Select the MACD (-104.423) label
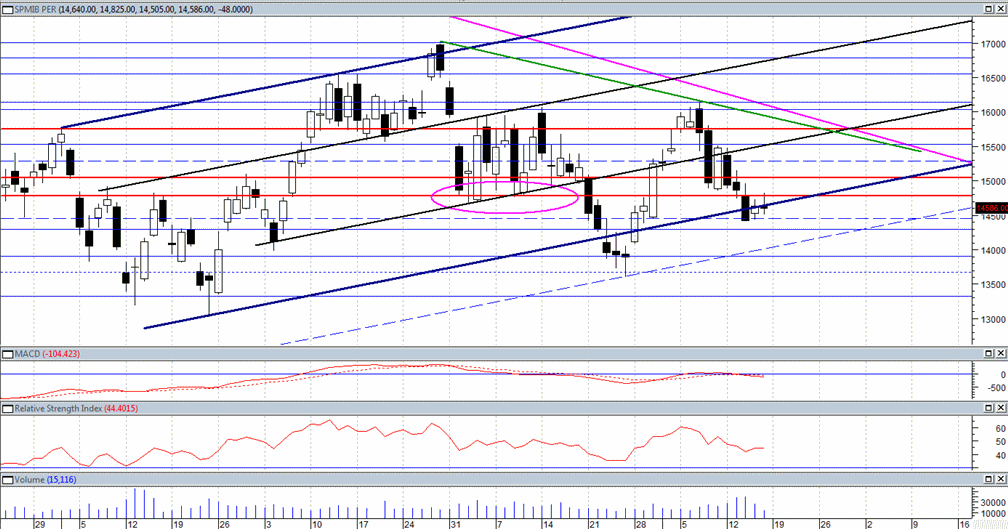Image resolution: width=1008 pixels, height=529 pixels. (x=48, y=354)
